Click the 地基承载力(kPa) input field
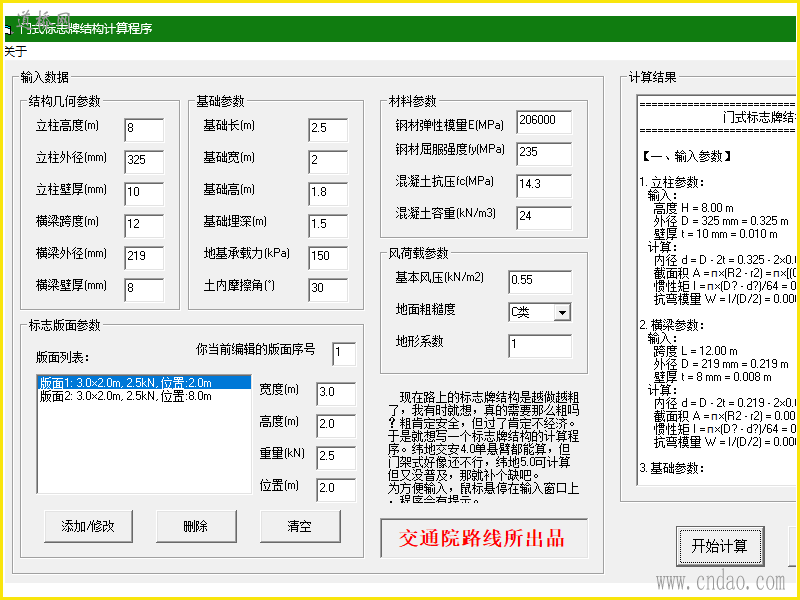800x600 pixels. pyautogui.click(x=328, y=258)
